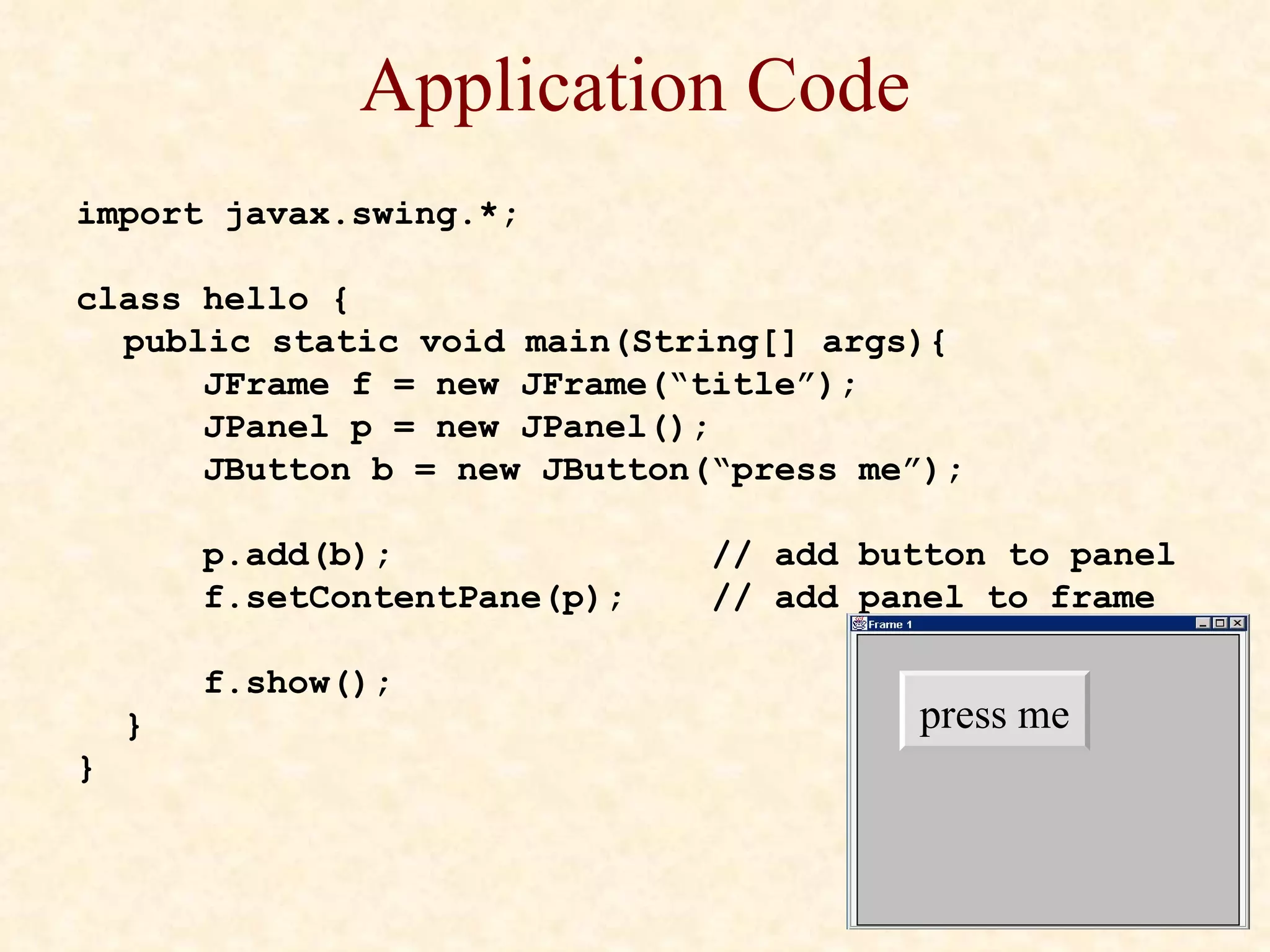Click the 'f.show();' statement
The height and width of the screenshot is (952, 1270).
point(298,683)
